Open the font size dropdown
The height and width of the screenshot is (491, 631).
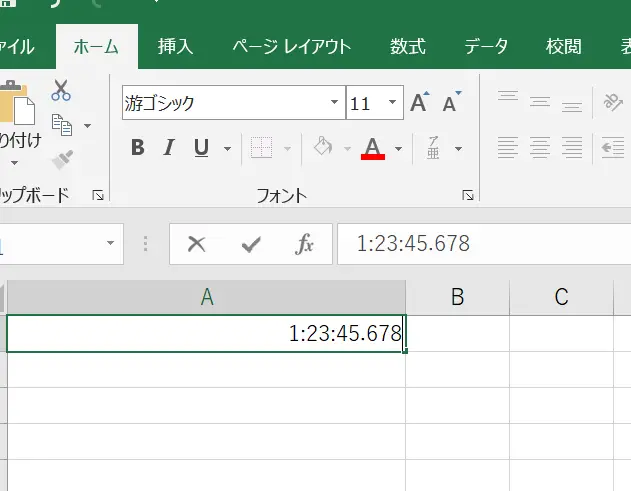pyautogui.click(x=392, y=103)
